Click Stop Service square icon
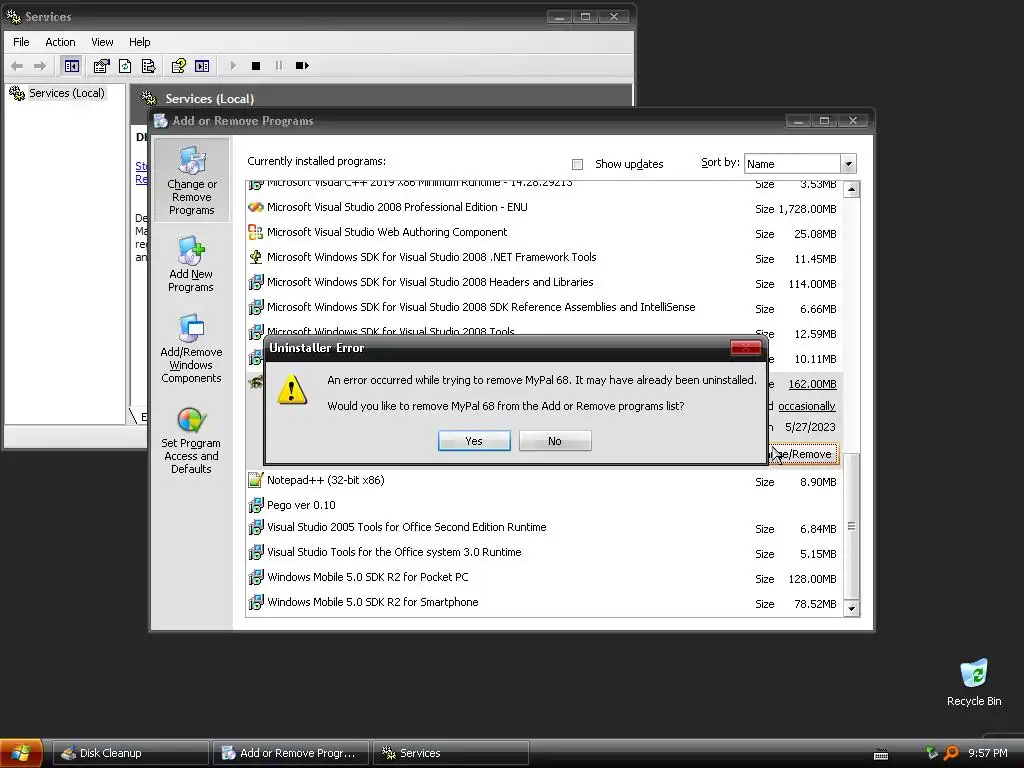Viewport: 1024px width, 768px height. coord(256,66)
